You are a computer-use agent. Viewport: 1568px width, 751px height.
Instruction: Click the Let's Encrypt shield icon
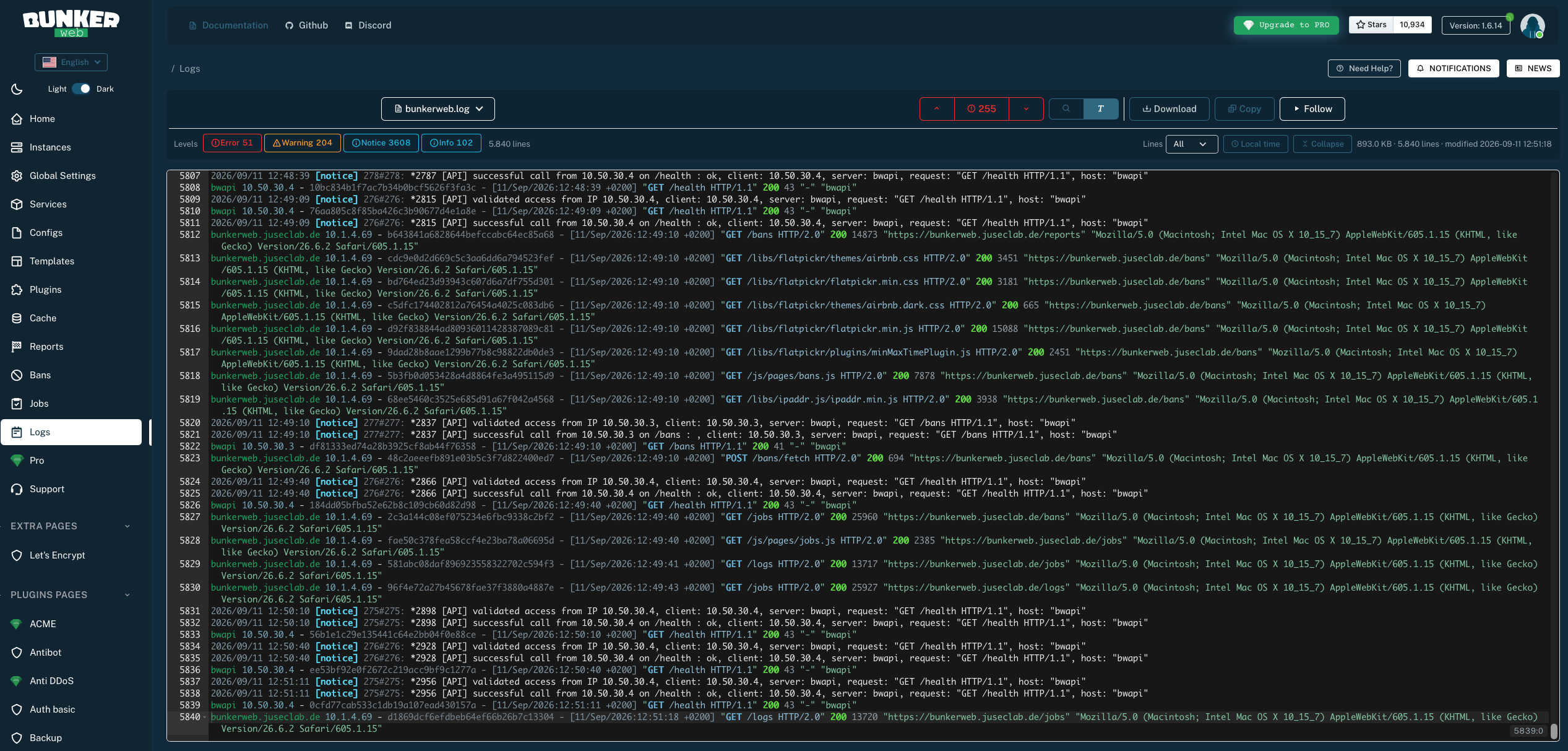tap(17, 555)
